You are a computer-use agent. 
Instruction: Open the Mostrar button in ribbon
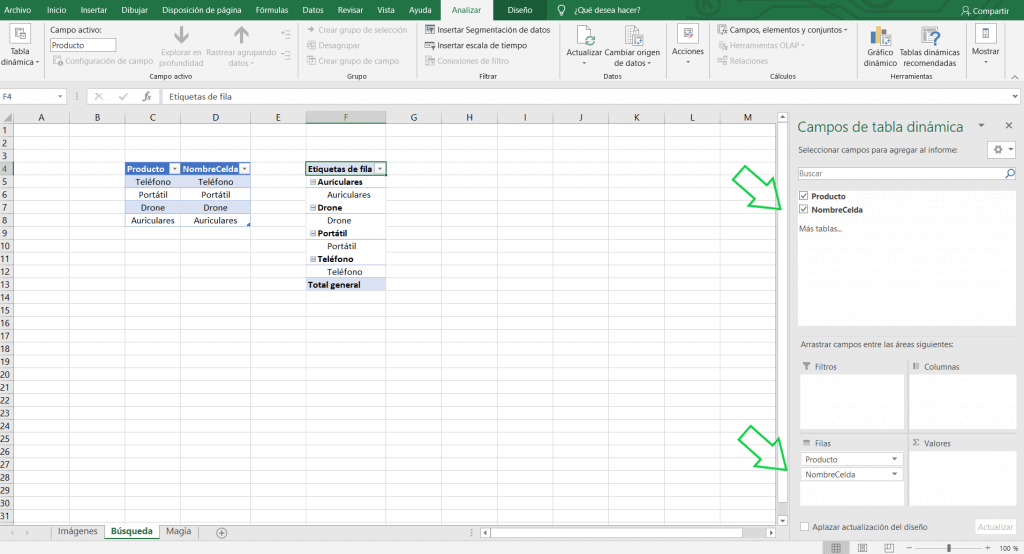coord(985,44)
